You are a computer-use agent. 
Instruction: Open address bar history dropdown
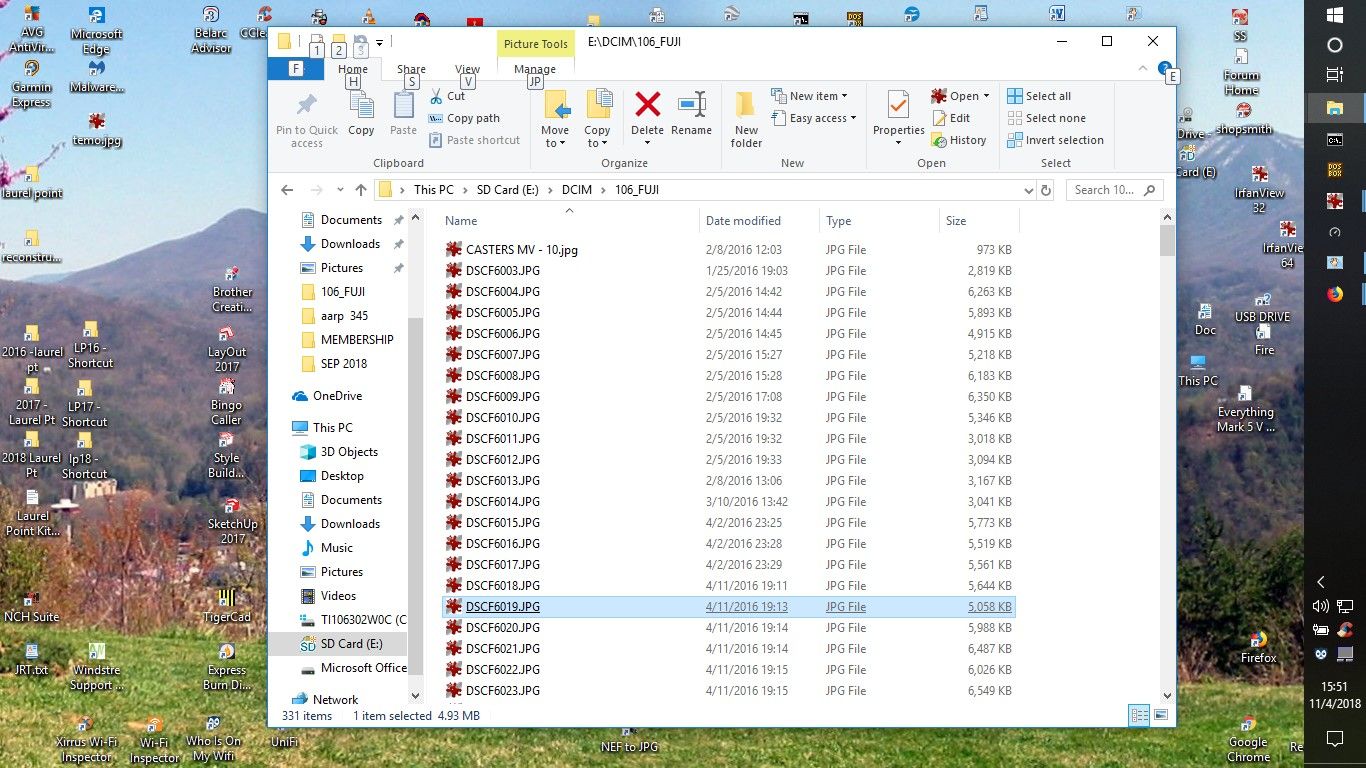coord(1028,190)
